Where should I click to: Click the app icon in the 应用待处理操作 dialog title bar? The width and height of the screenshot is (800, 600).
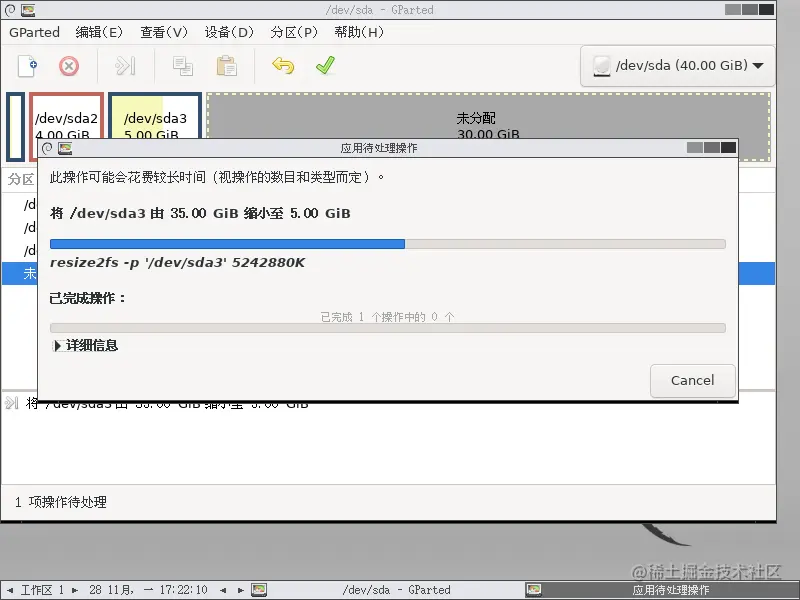click(65, 148)
